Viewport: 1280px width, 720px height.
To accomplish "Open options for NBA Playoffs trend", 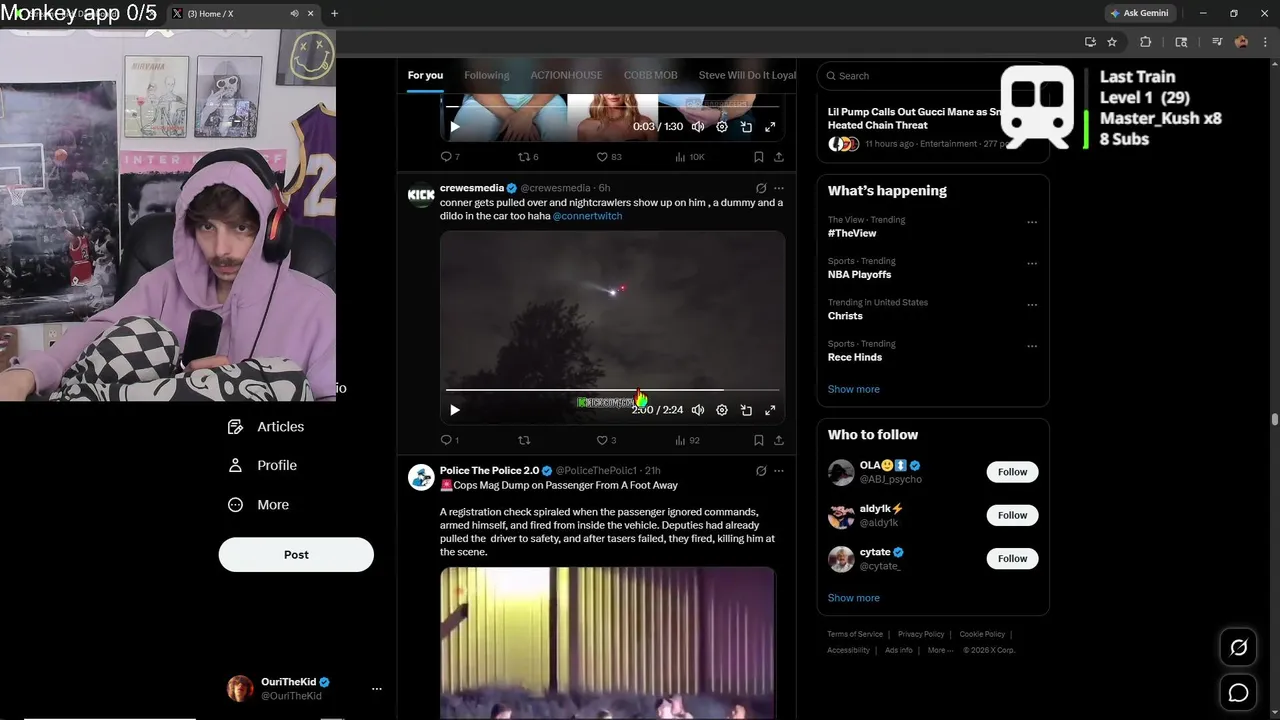I will click(x=1032, y=264).
